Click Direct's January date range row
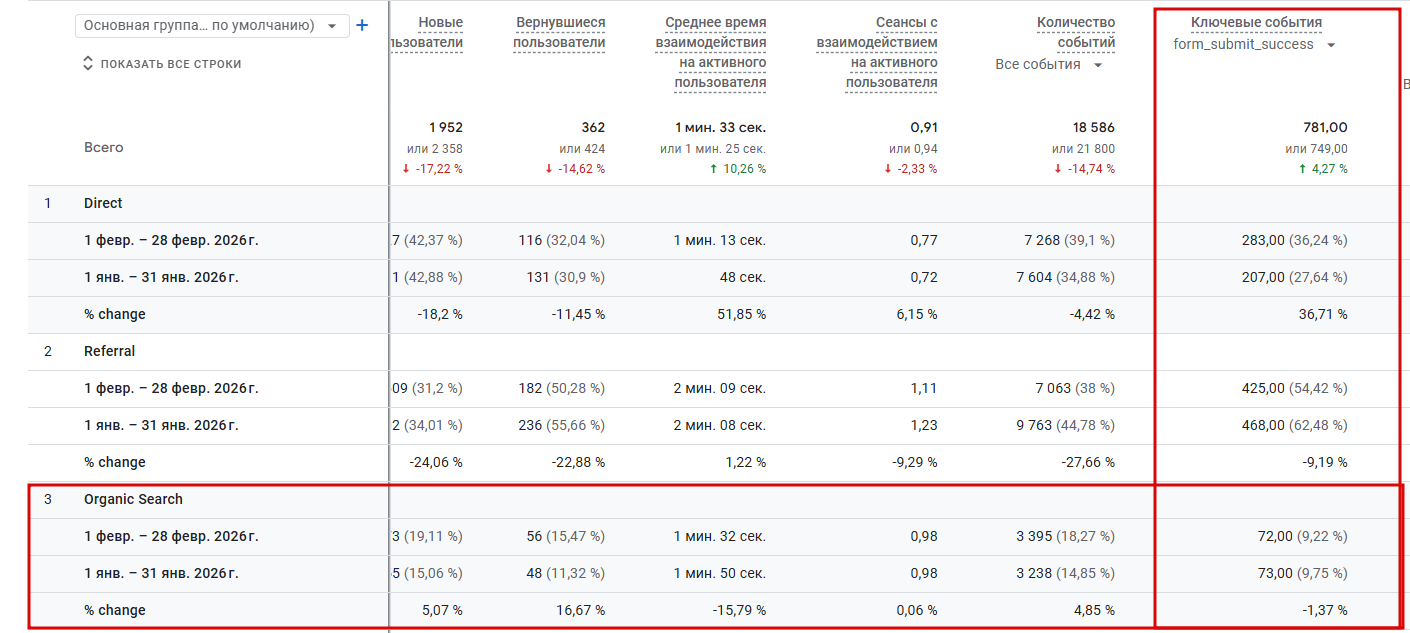Image resolution: width=1410 pixels, height=633 pixels. [x=161, y=277]
